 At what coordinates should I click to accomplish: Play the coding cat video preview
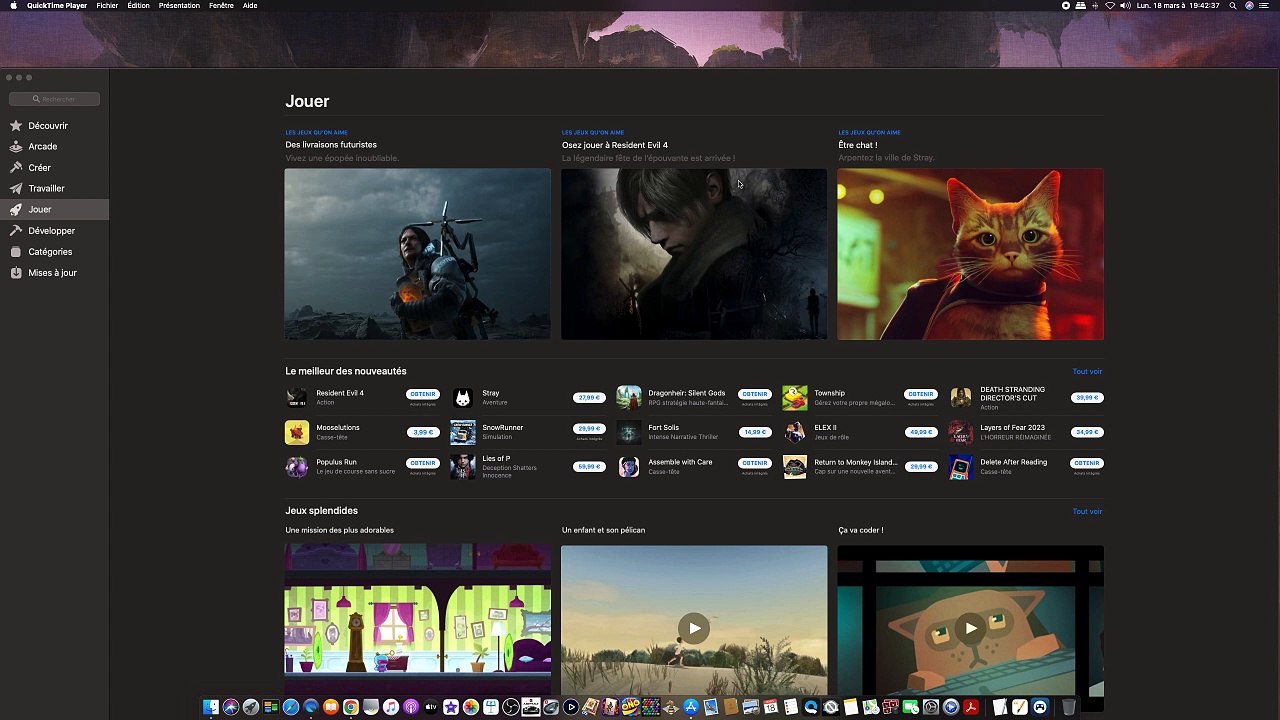970,628
